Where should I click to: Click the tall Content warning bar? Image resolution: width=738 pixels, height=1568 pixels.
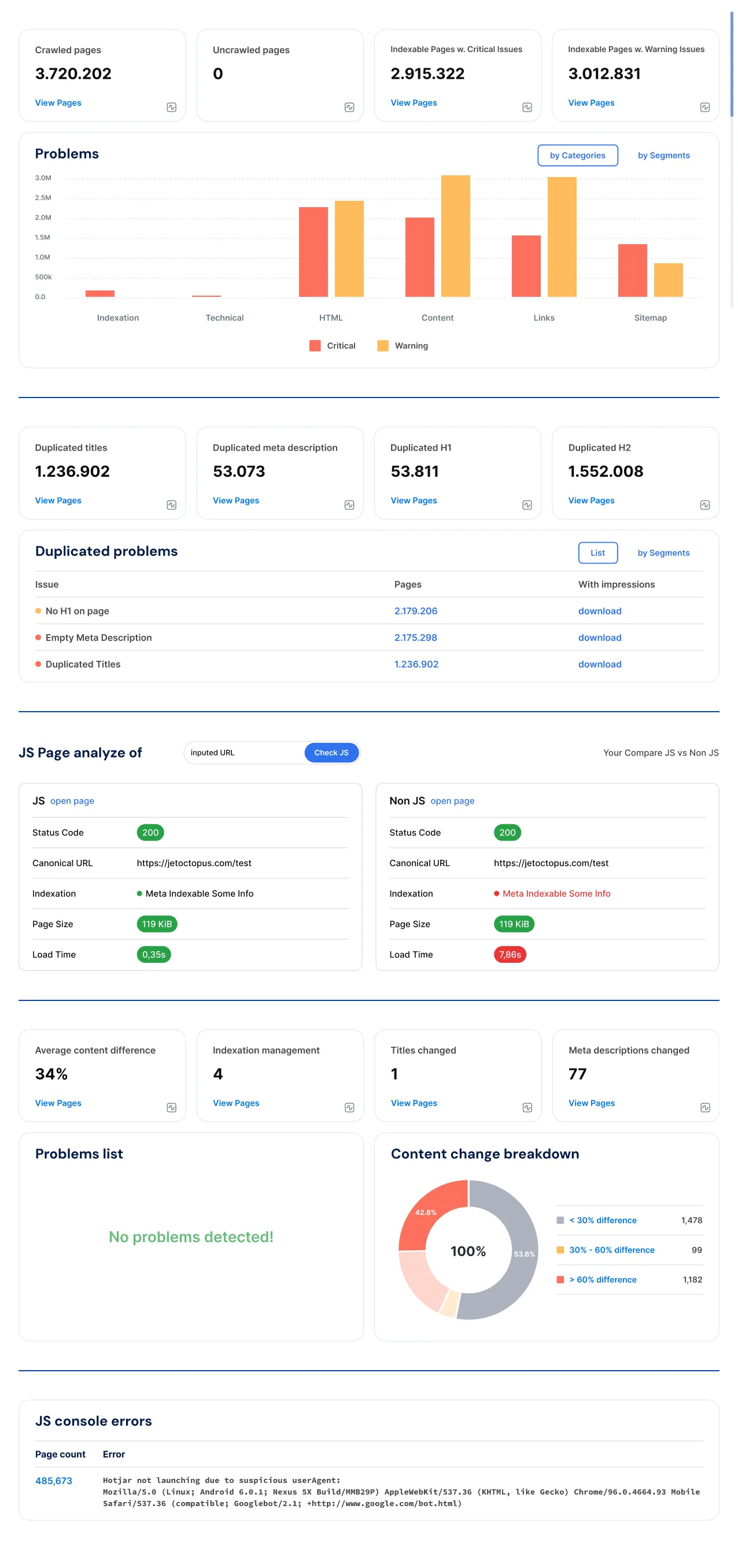coord(455,236)
